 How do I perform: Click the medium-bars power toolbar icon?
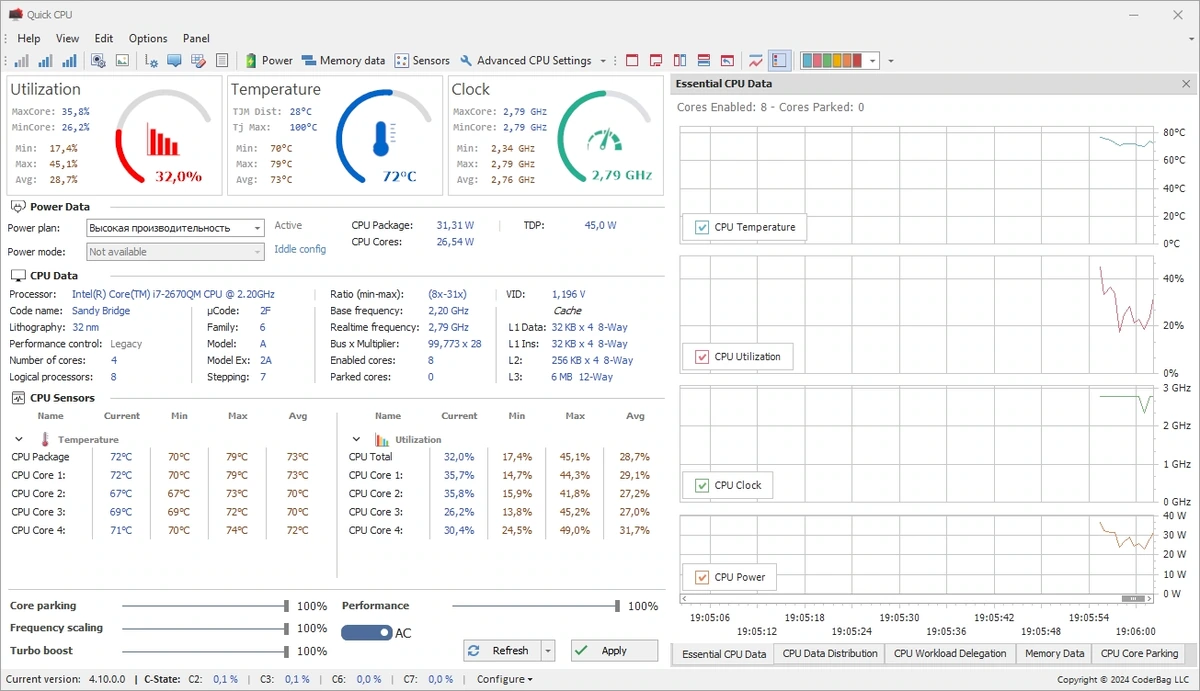46,61
